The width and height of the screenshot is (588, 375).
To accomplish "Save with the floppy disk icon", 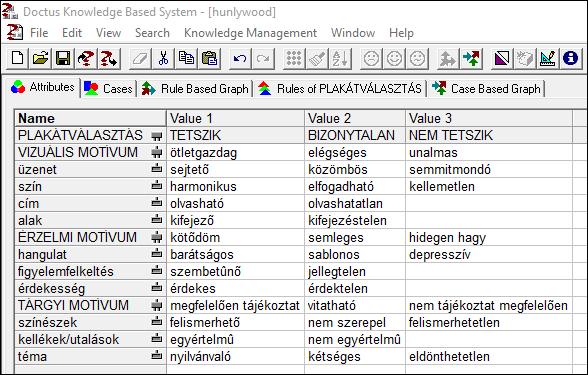I will [x=63, y=58].
